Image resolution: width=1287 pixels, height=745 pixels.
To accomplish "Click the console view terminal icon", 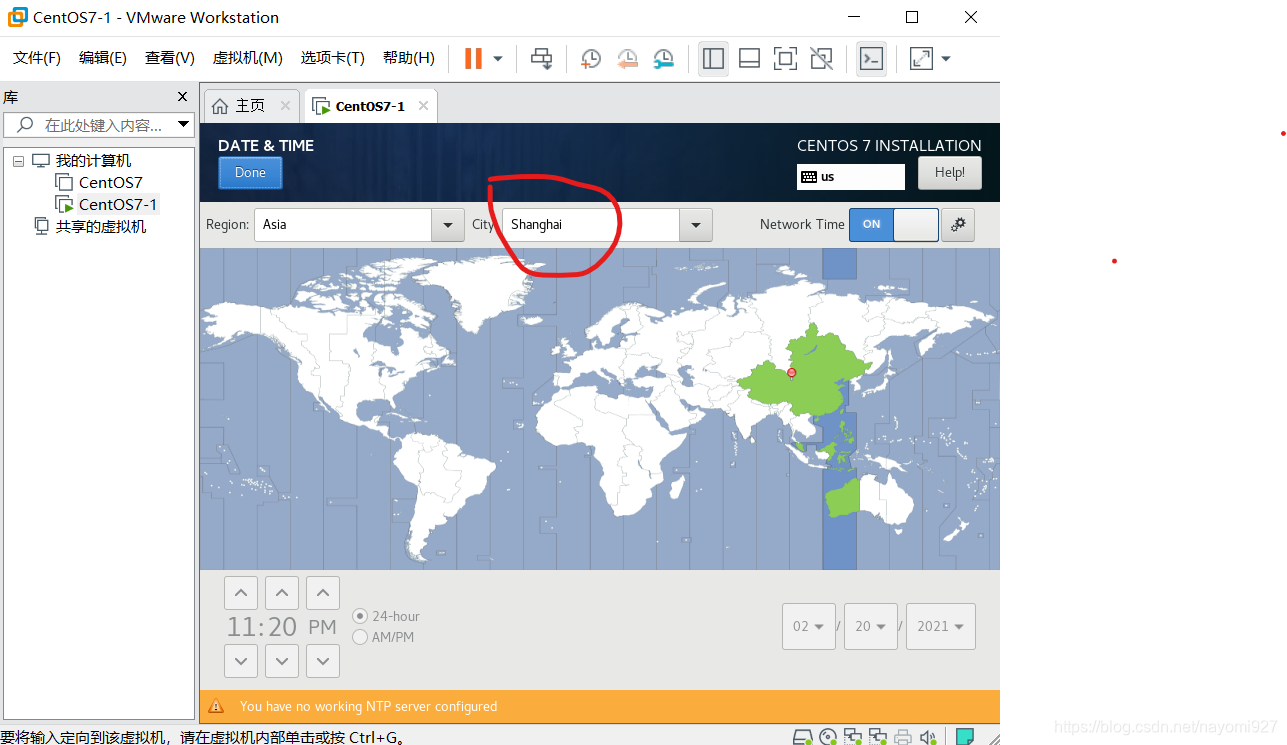I will click(x=871, y=58).
